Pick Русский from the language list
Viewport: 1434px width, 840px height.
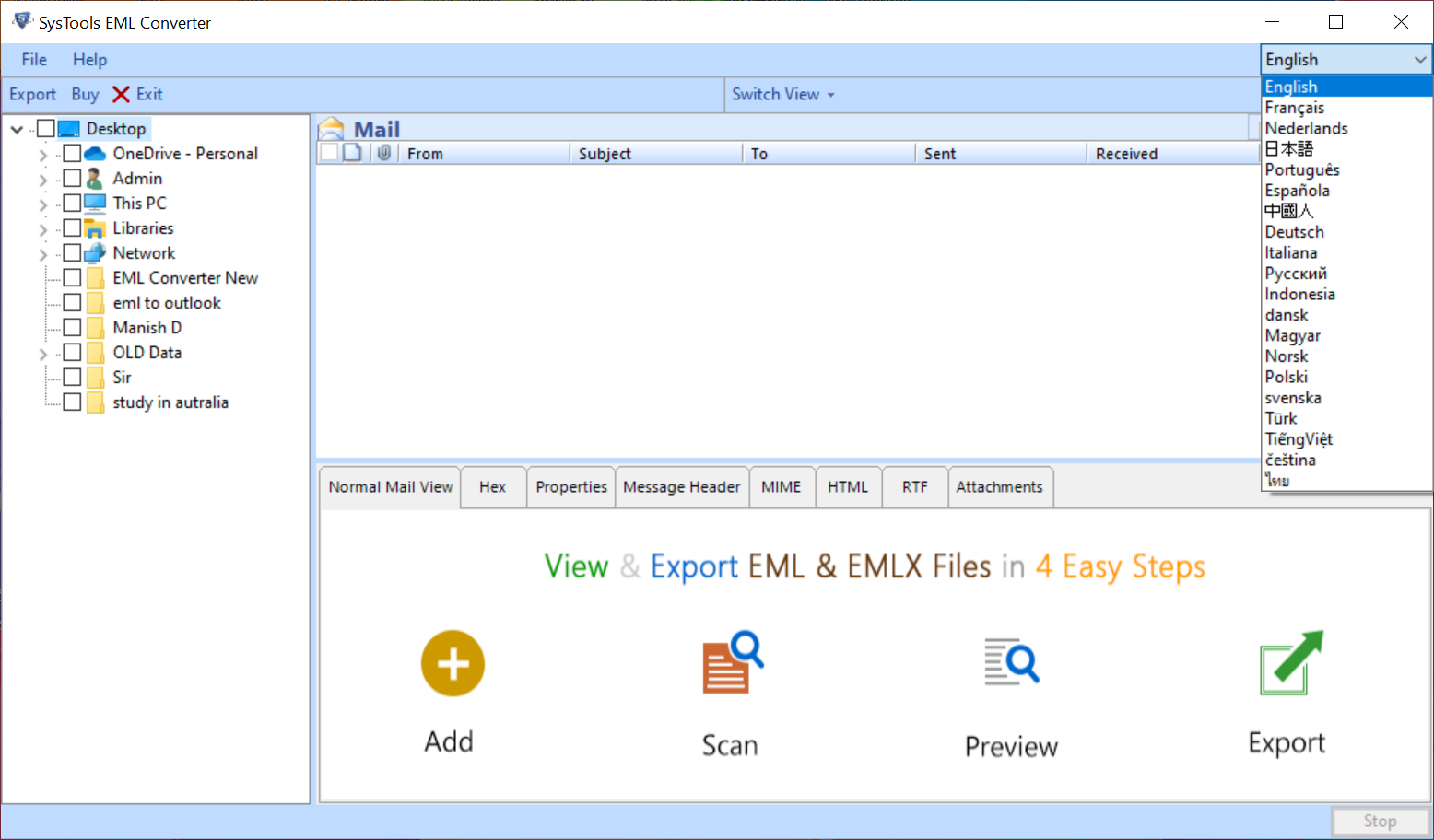[x=1346, y=274]
